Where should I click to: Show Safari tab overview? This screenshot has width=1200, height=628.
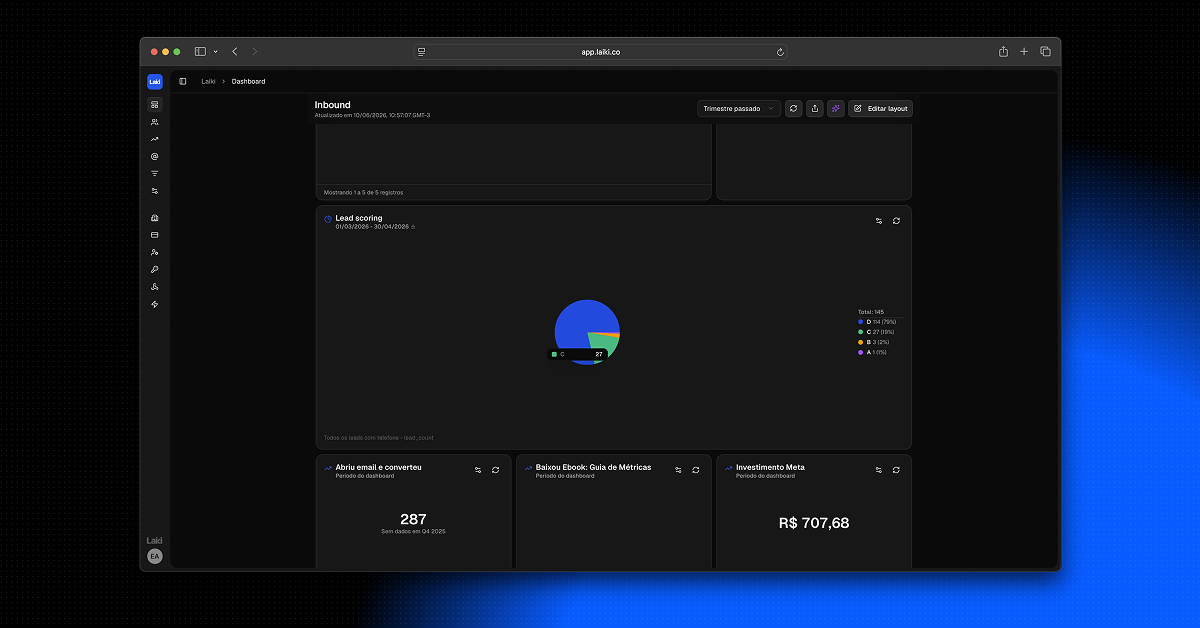click(x=1045, y=51)
